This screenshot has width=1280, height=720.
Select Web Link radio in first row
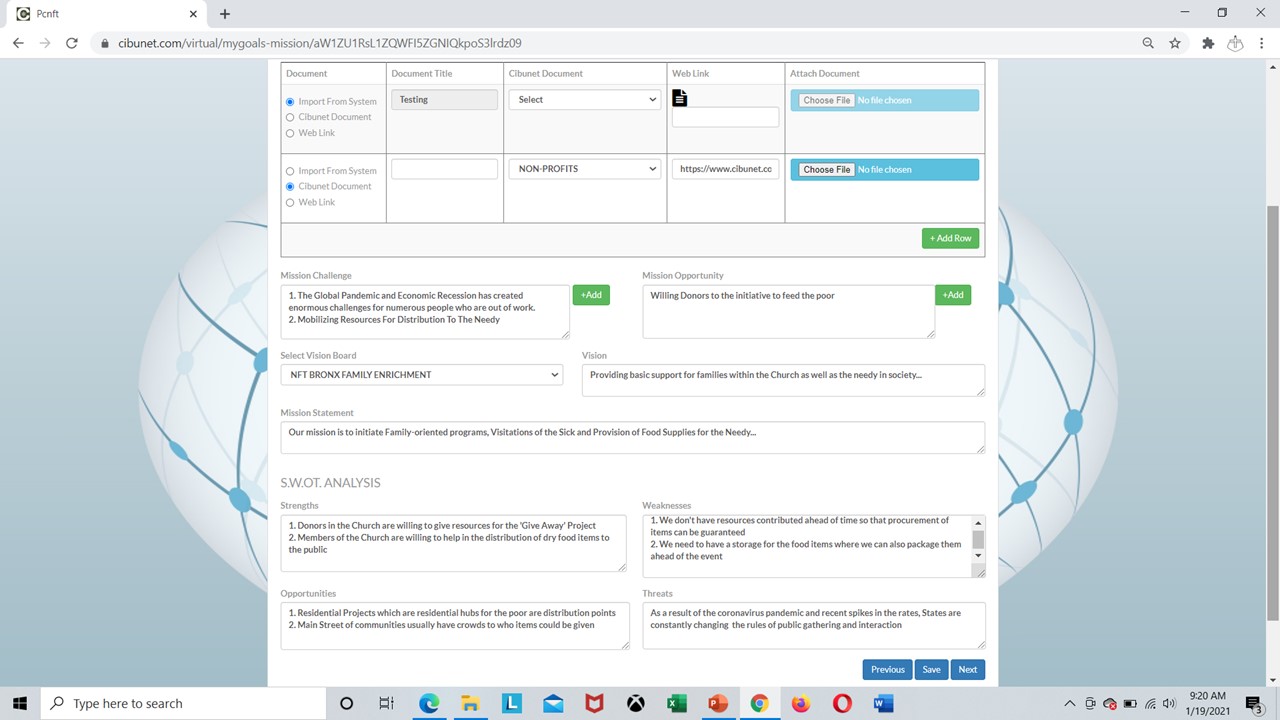[290, 133]
